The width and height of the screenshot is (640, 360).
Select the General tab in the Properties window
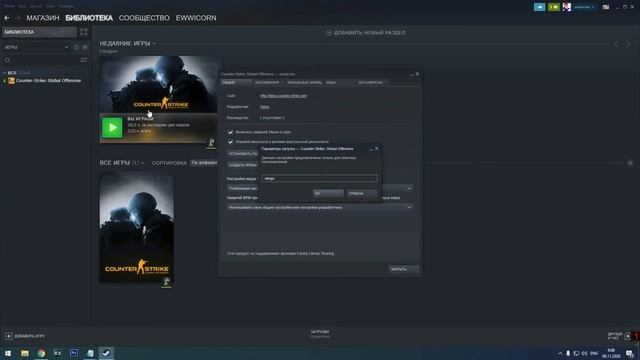(236, 82)
